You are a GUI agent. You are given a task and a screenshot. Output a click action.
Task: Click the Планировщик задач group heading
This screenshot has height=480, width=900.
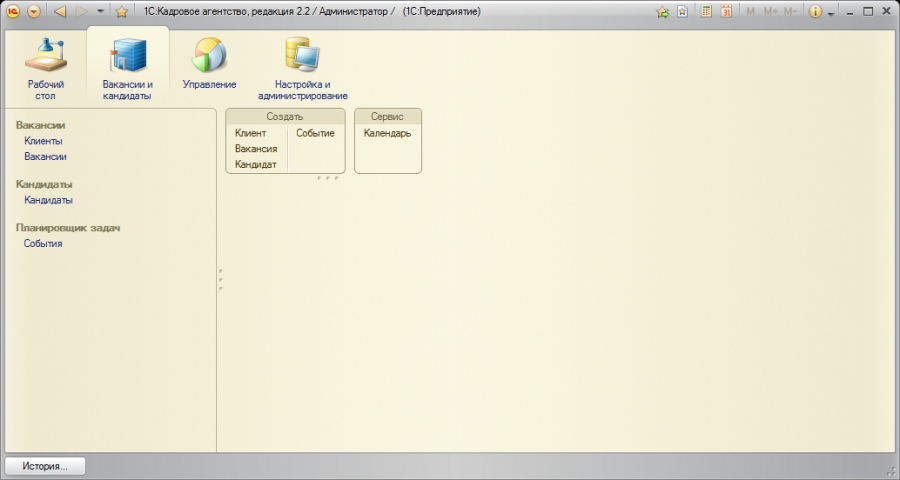68,228
